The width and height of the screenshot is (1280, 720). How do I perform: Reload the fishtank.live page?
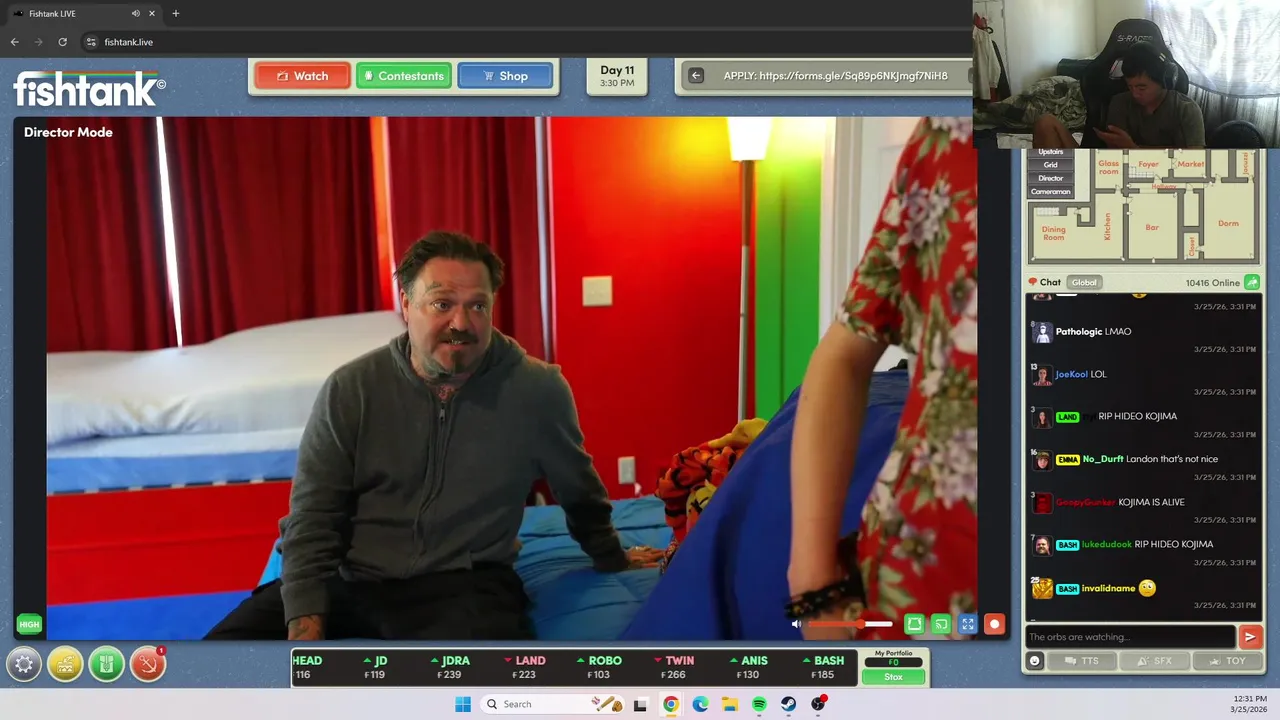62,42
